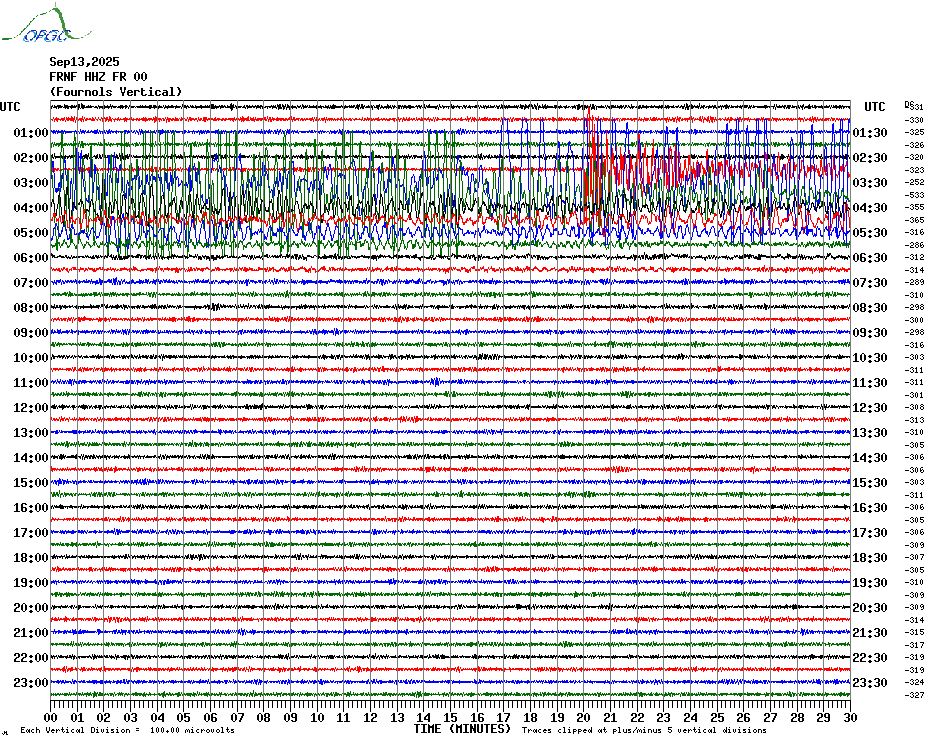Select the 23:00 hour label
Image resolution: width=930 pixels, height=744 pixels.
[x=31, y=682]
